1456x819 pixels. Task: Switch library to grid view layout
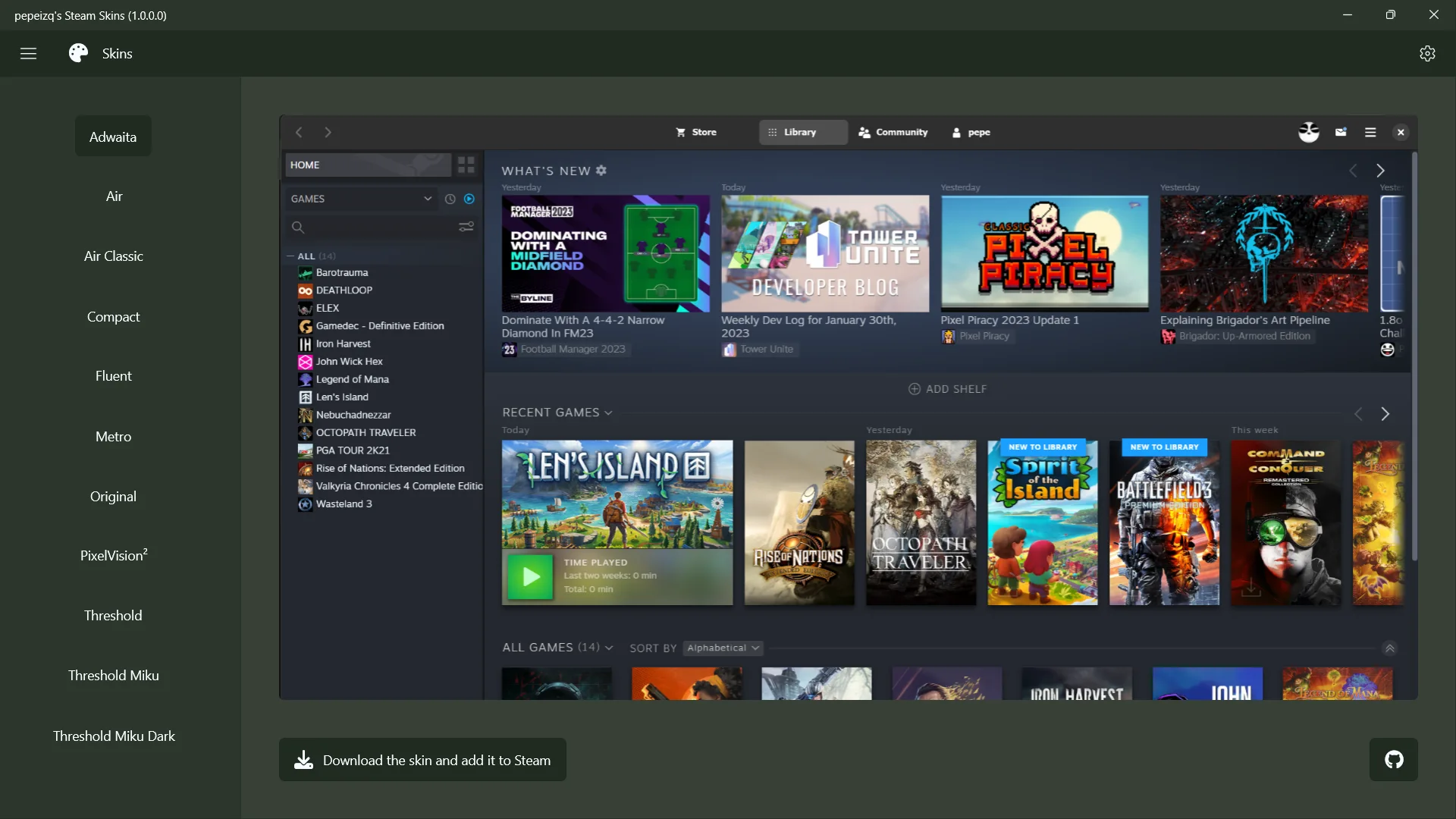(466, 165)
